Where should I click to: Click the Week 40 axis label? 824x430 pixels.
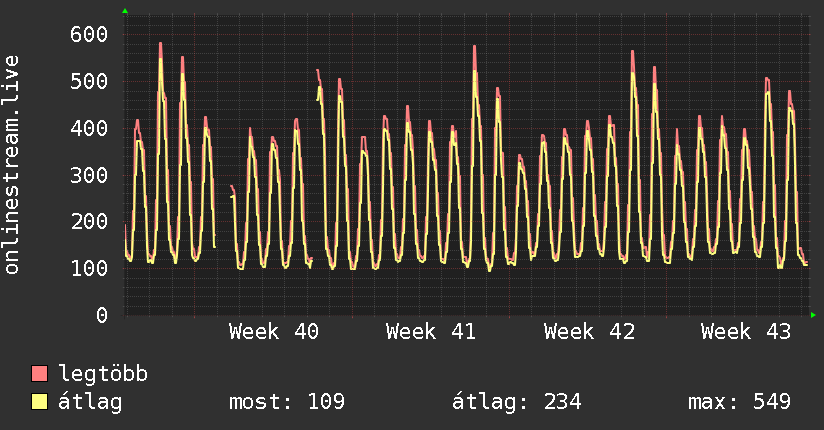coord(274,332)
